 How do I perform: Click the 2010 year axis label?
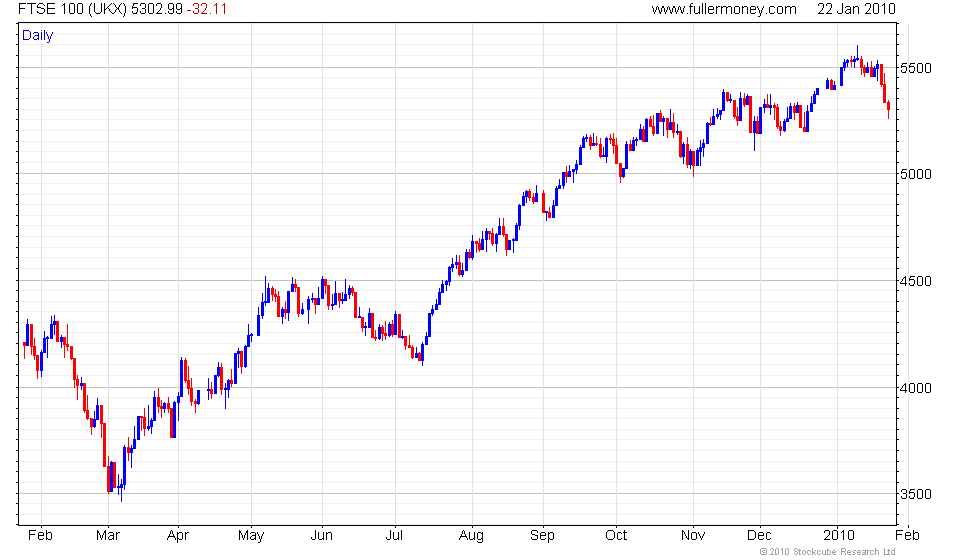[838, 536]
